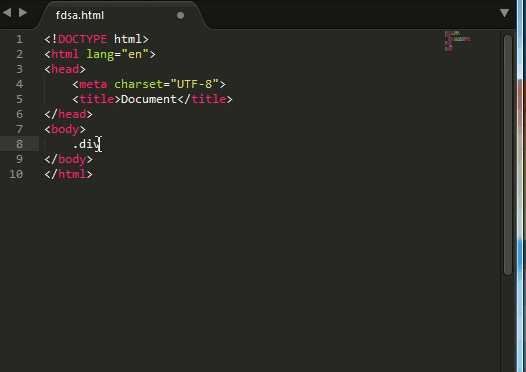The image size is (526, 372).
Task: Click line number 8 in gutter
Action: click(20, 144)
